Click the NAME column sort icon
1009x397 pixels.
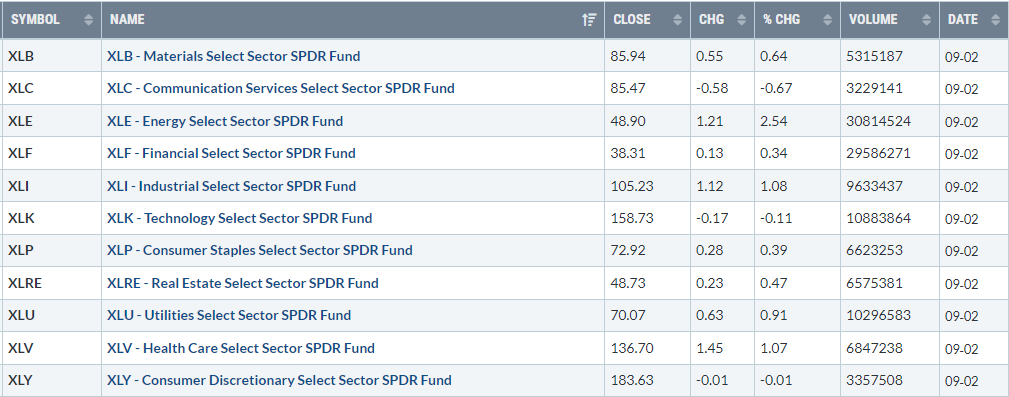pyautogui.click(x=589, y=20)
